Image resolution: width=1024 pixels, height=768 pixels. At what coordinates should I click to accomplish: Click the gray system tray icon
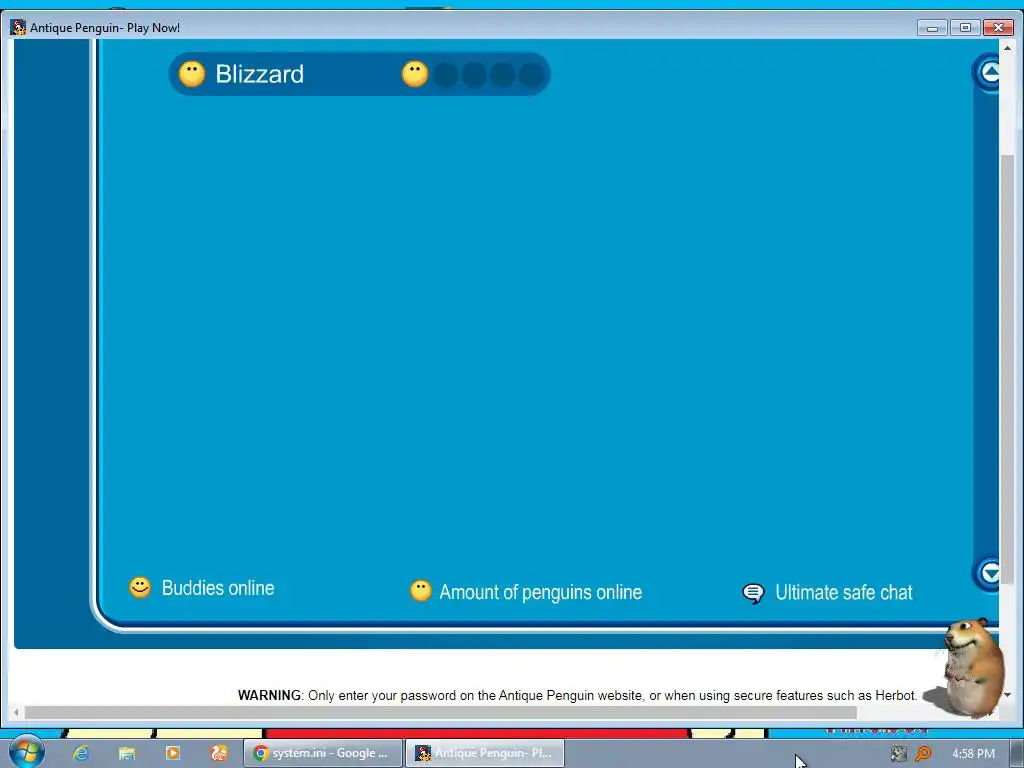click(899, 754)
